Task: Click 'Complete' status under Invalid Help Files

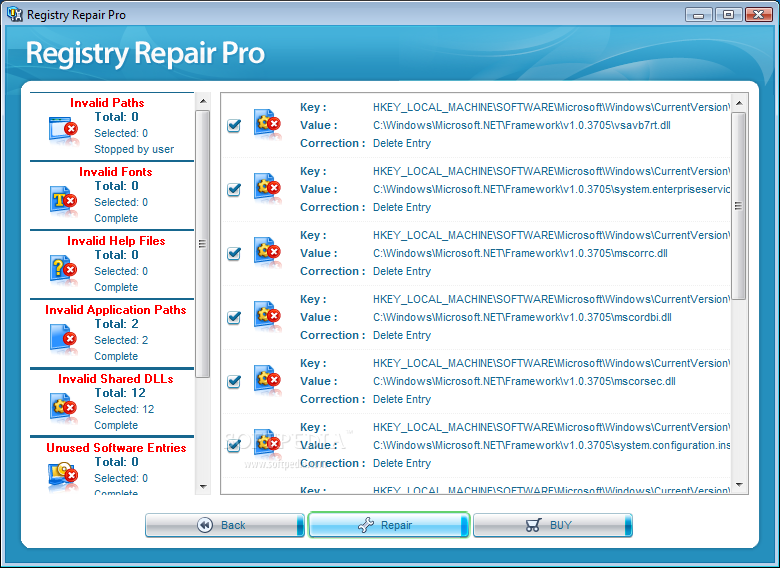Action: [116, 287]
